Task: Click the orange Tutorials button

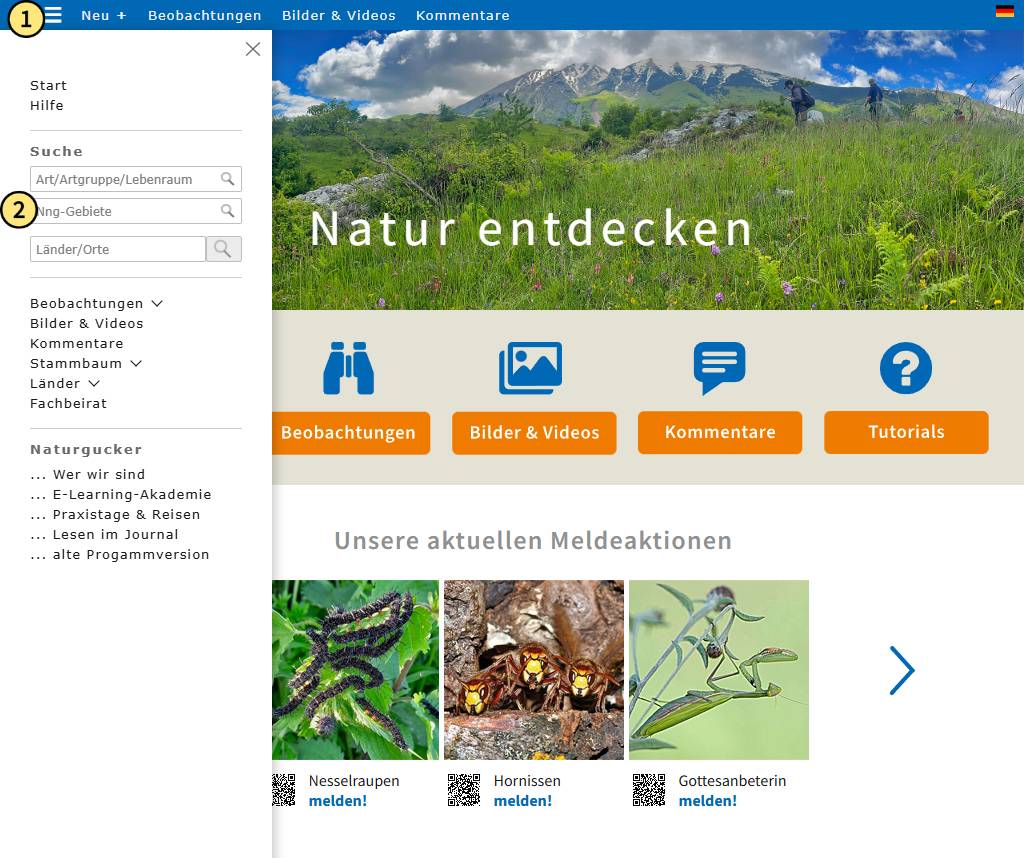Action: (906, 432)
